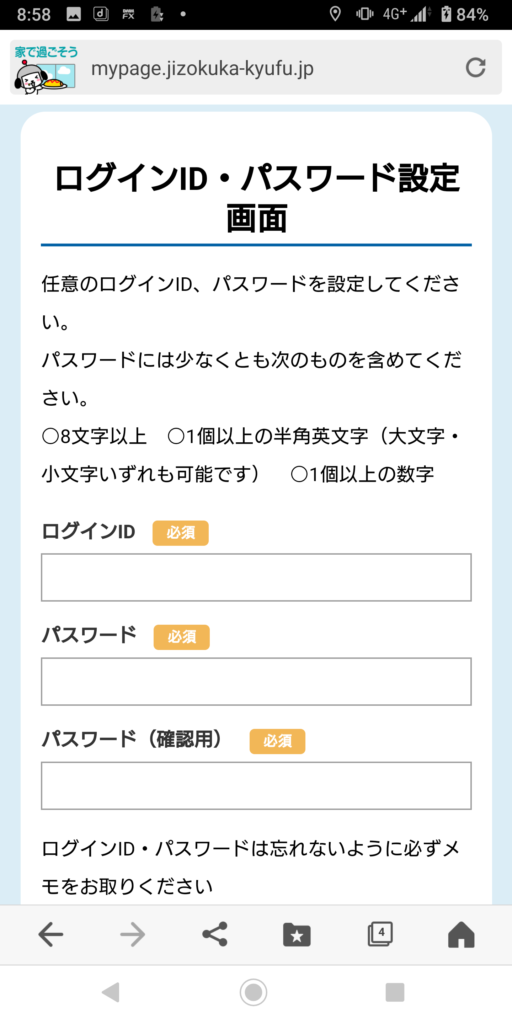Tap the Android back triangle button
Viewport: 512px width, 1024px height.
(x=110, y=993)
